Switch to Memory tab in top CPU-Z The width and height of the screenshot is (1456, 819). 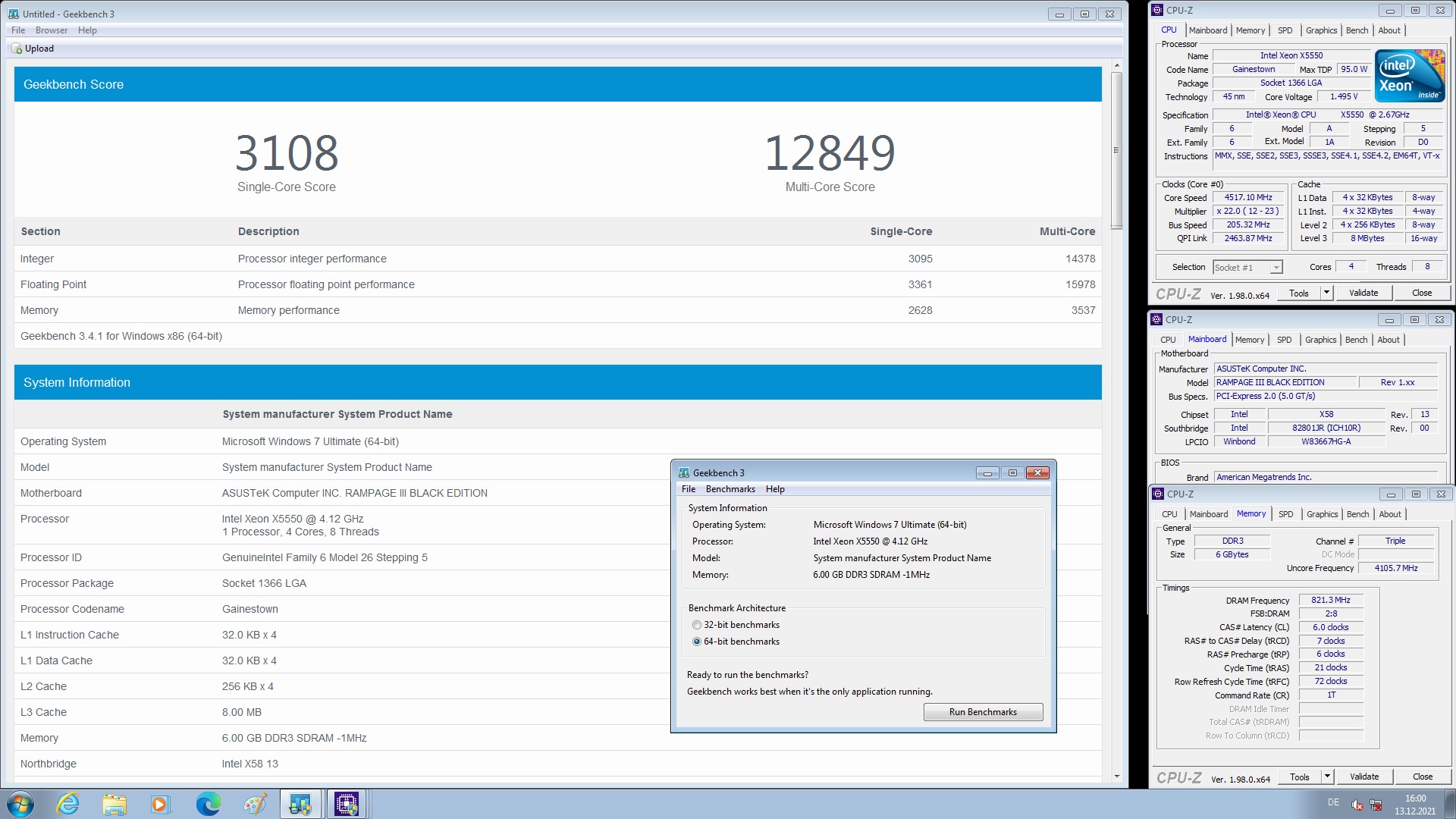pyautogui.click(x=1250, y=30)
